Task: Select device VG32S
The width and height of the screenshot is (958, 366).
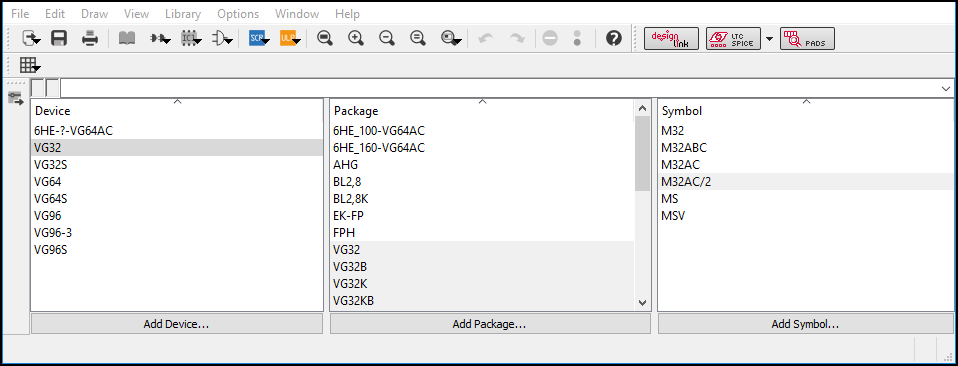Action: (x=177, y=164)
